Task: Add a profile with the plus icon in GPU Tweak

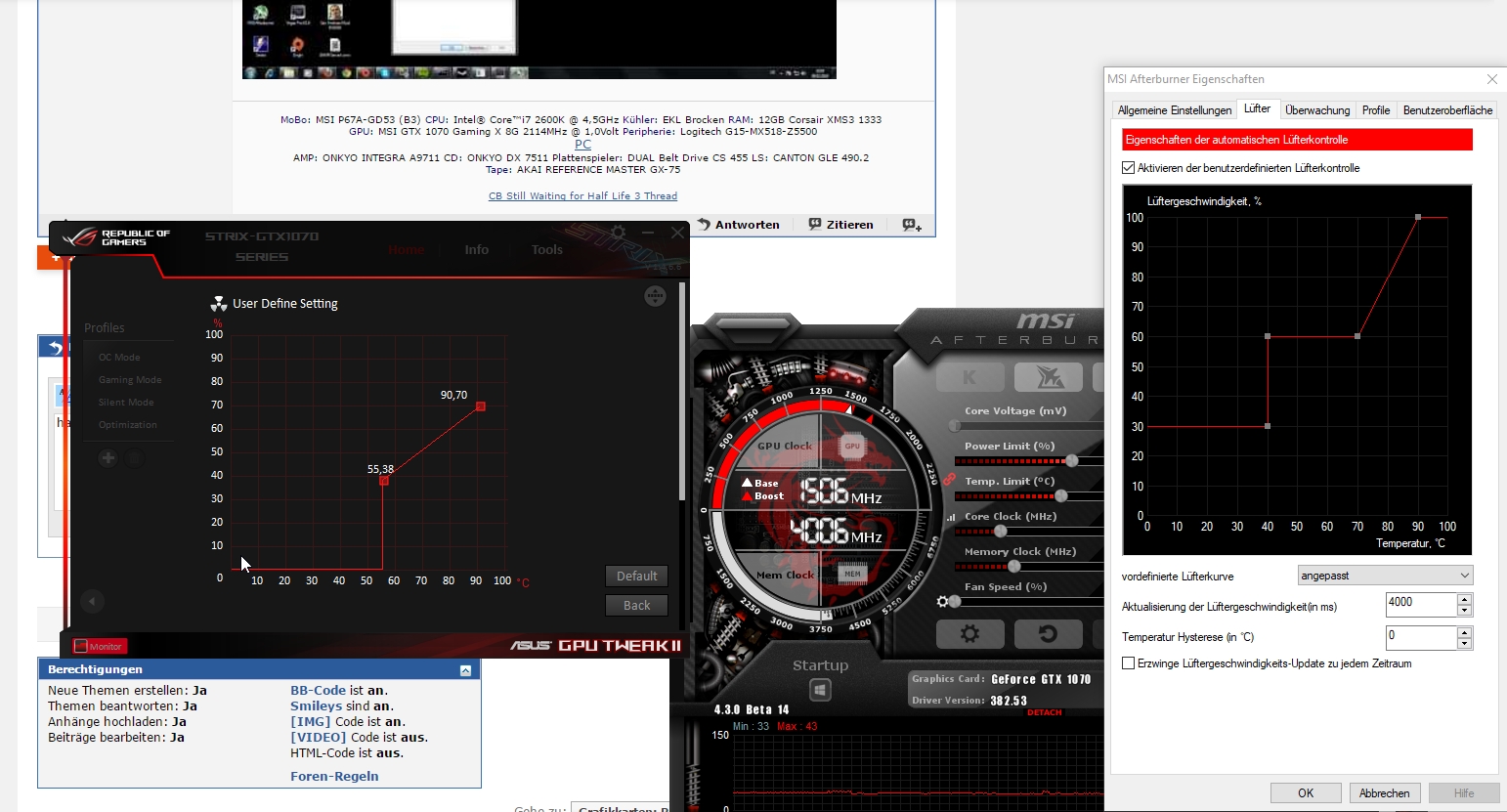Action: pyautogui.click(x=108, y=457)
